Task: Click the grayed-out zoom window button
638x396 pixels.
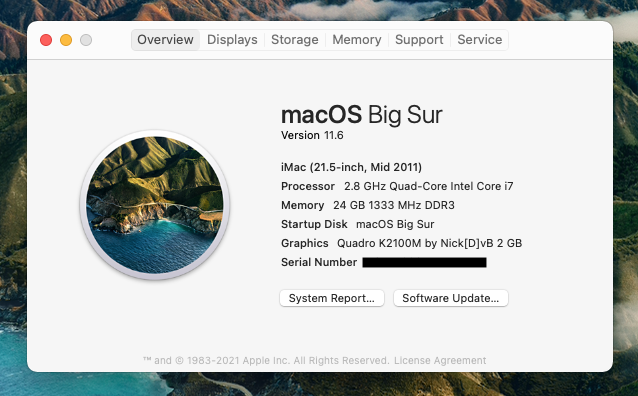Action: 86,40
